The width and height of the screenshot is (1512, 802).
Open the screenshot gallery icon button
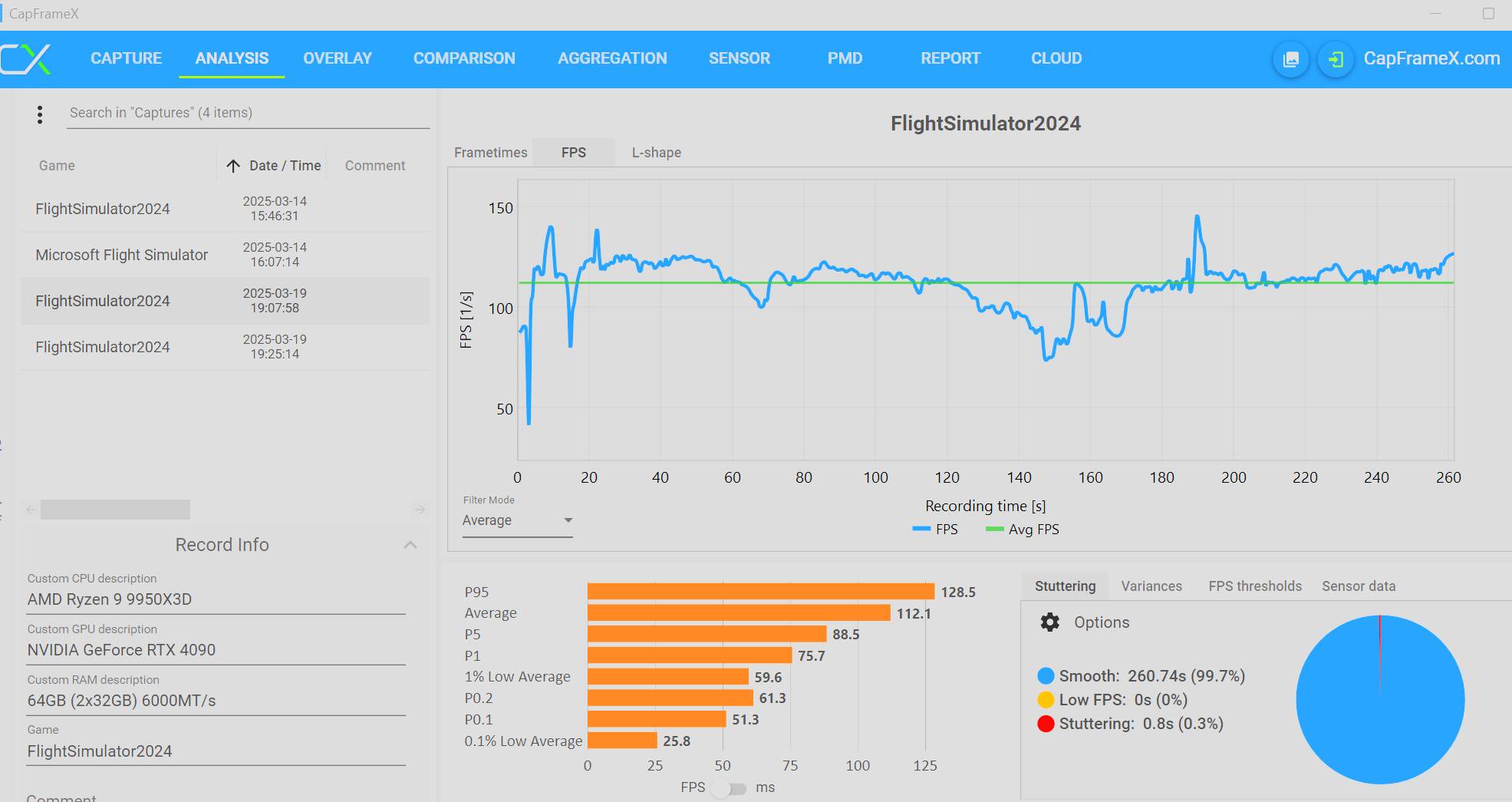1291,59
